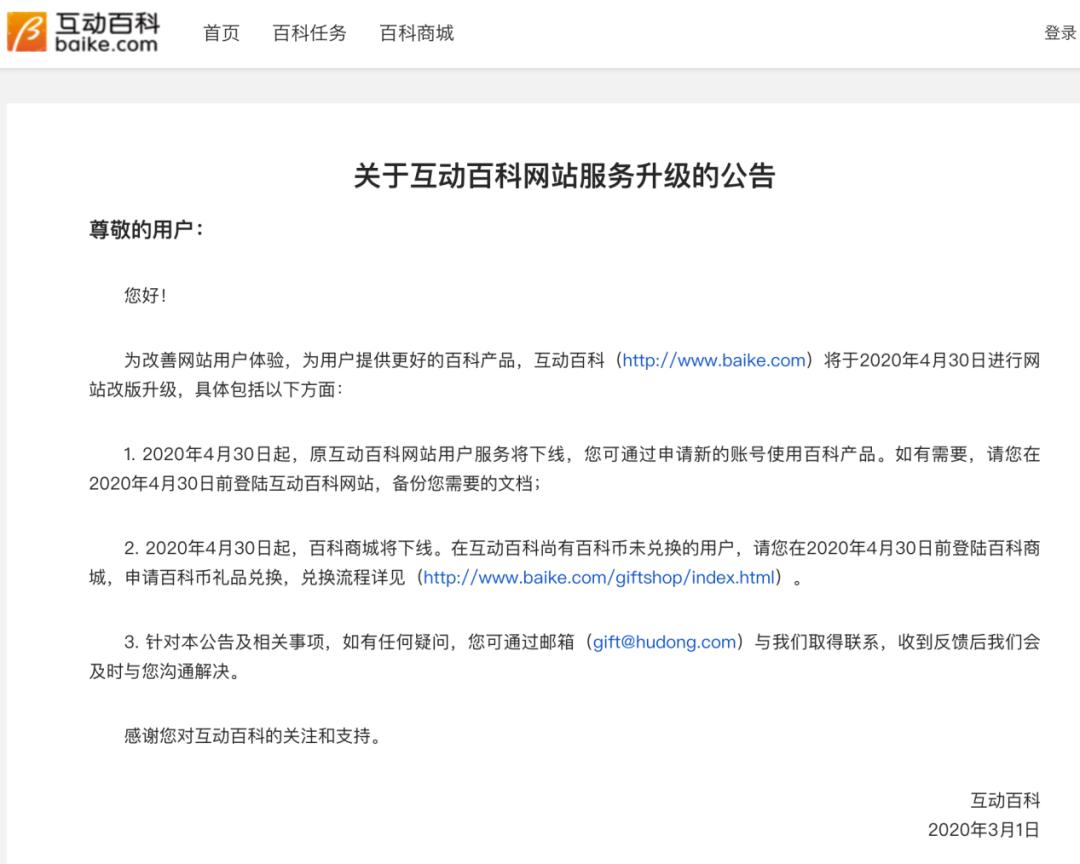The image size is (1080, 864).
Task: Go to 百科商城 from the navigation bar
Action: coord(416,33)
